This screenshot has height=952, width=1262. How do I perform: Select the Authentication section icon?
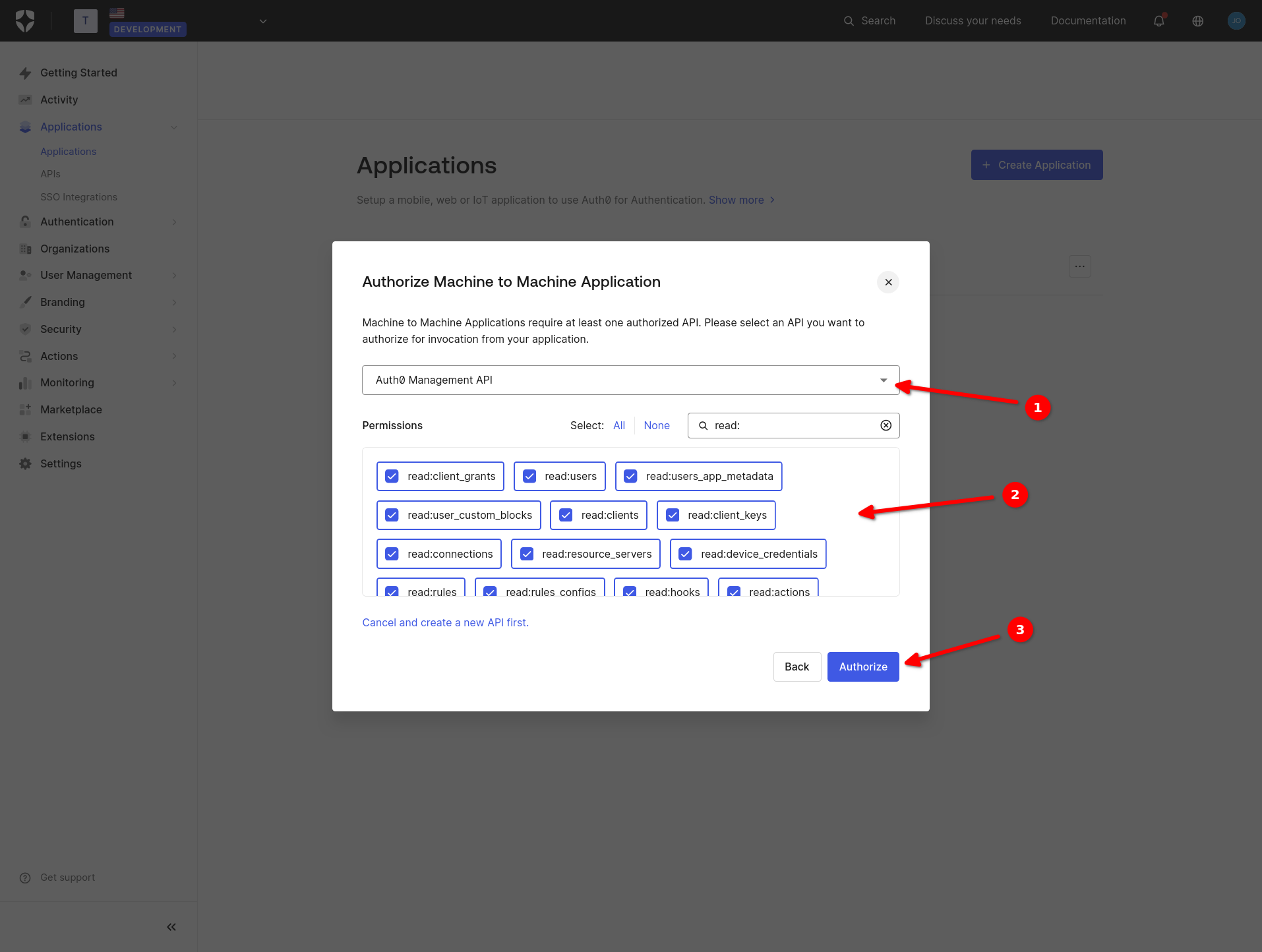25,222
